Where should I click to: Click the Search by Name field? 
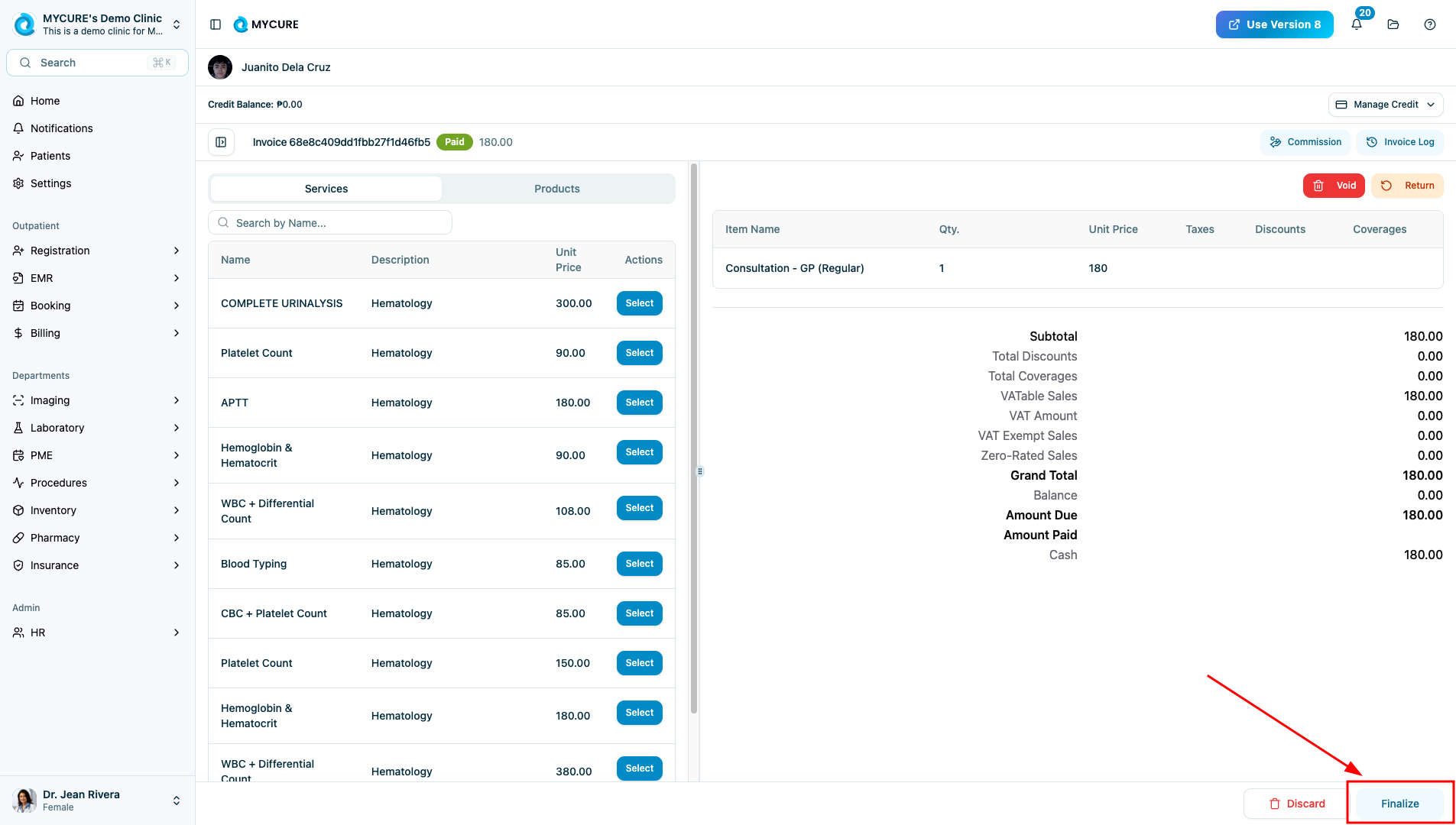330,223
